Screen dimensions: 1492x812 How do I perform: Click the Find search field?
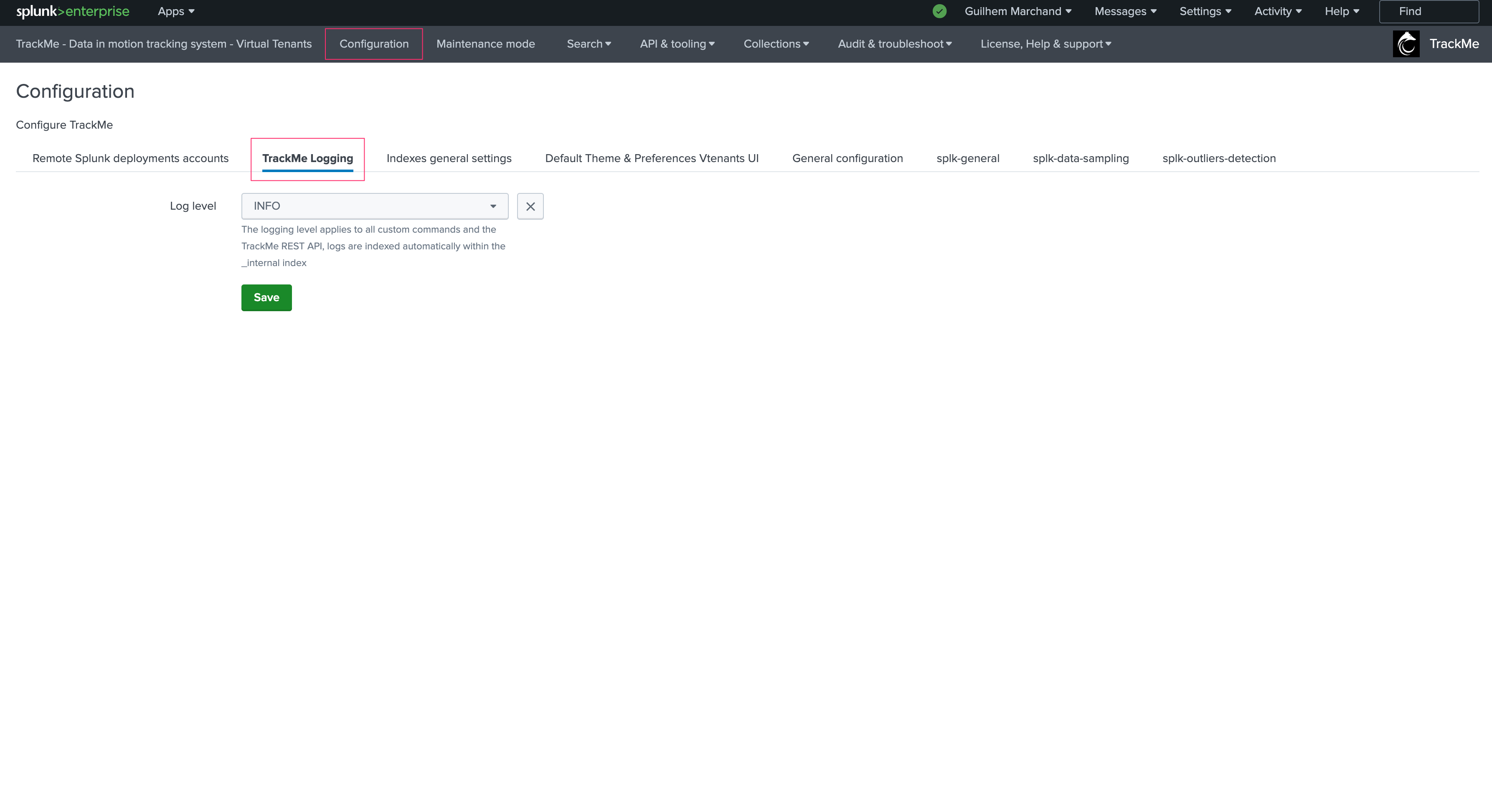[x=1429, y=11]
